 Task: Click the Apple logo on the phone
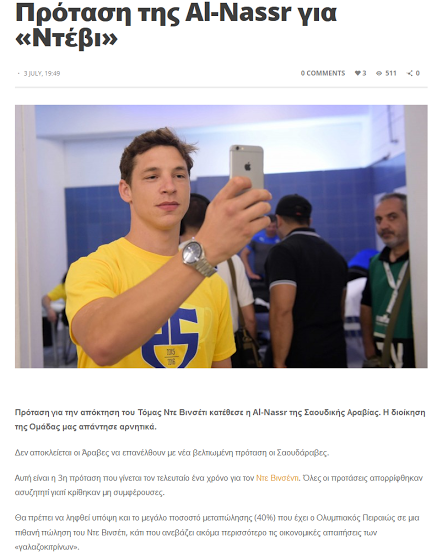[248, 166]
